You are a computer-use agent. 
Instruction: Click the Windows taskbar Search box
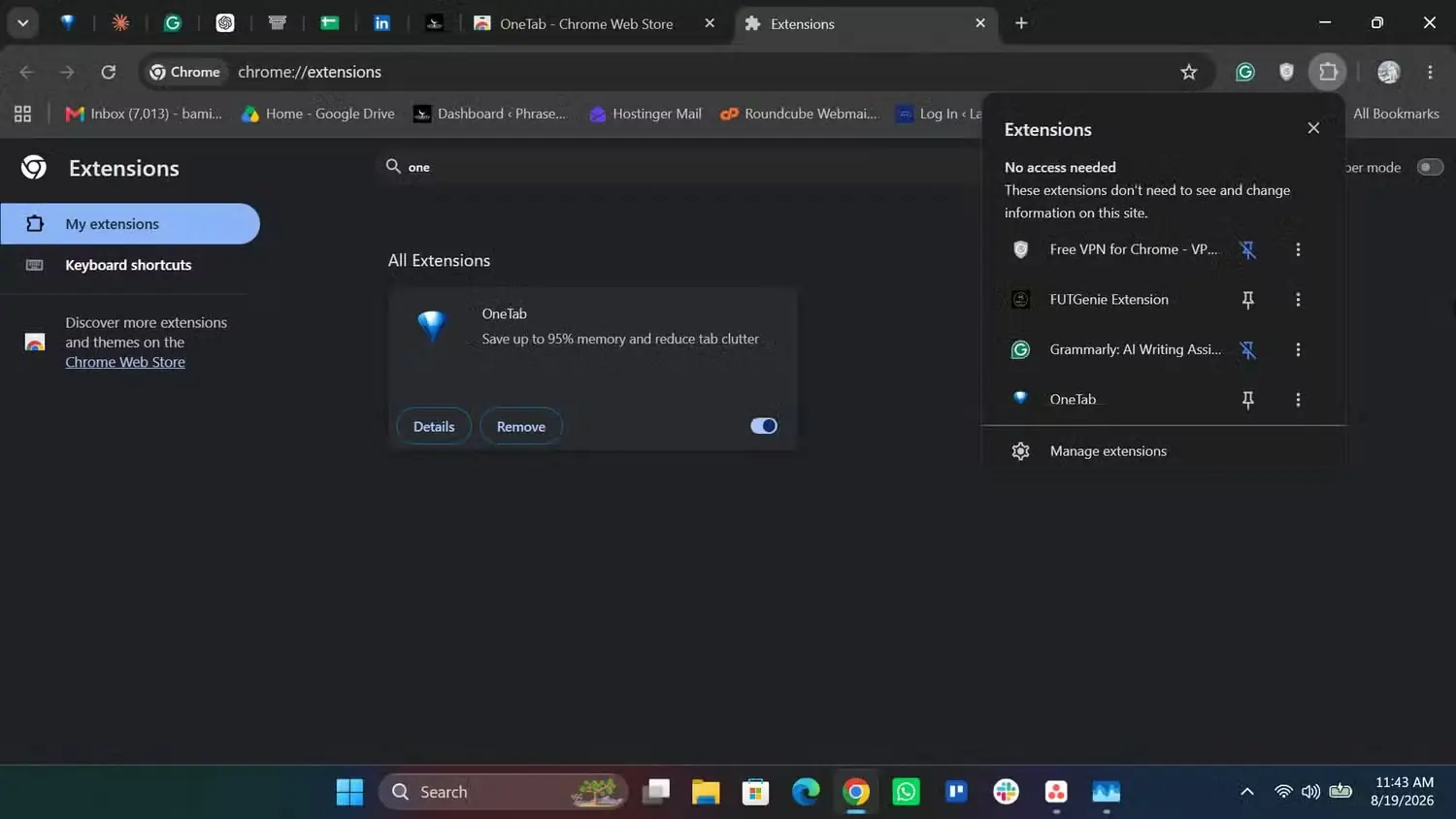pos(503,792)
